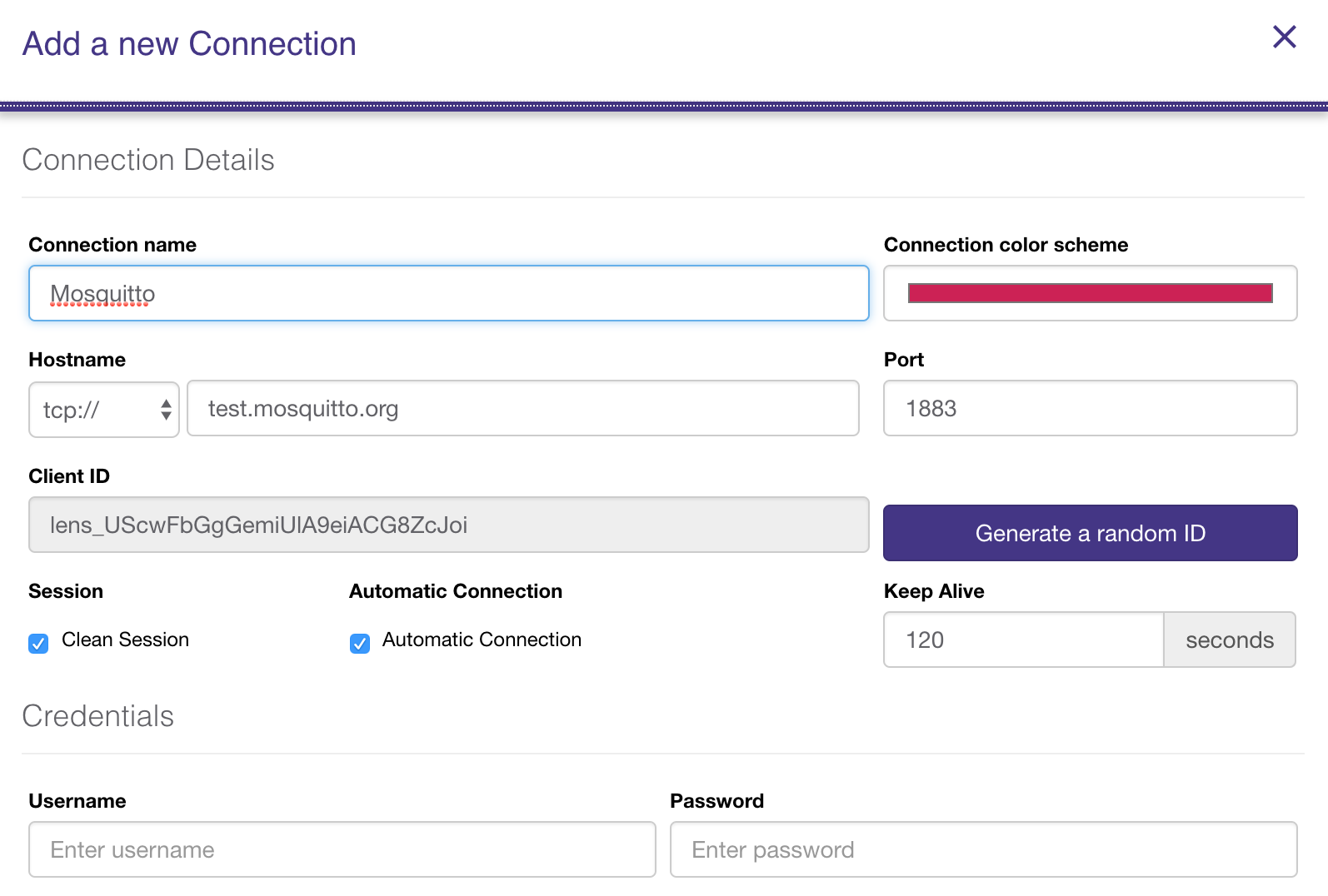The height and width of the screenshot is (896, 1328).
Task: Click the Credentials section heading
Action: point(98,716)
